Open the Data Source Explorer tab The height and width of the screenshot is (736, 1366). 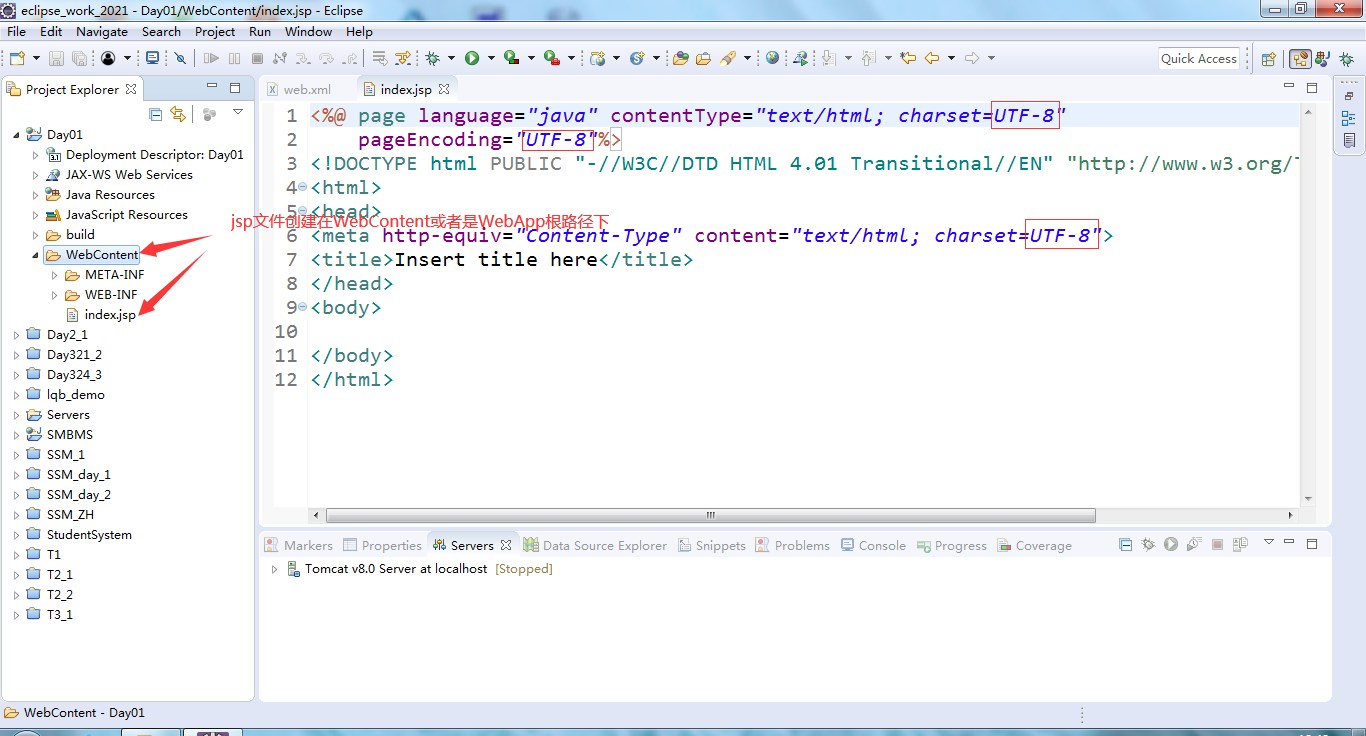(595, 545)
